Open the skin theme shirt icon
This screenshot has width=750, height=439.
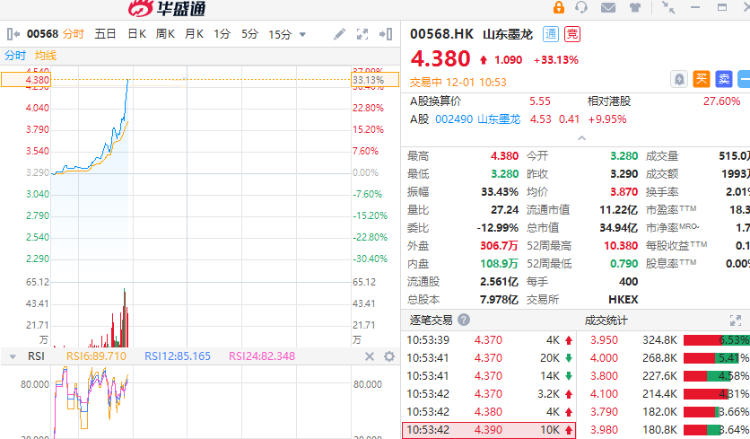click(635, 8)
